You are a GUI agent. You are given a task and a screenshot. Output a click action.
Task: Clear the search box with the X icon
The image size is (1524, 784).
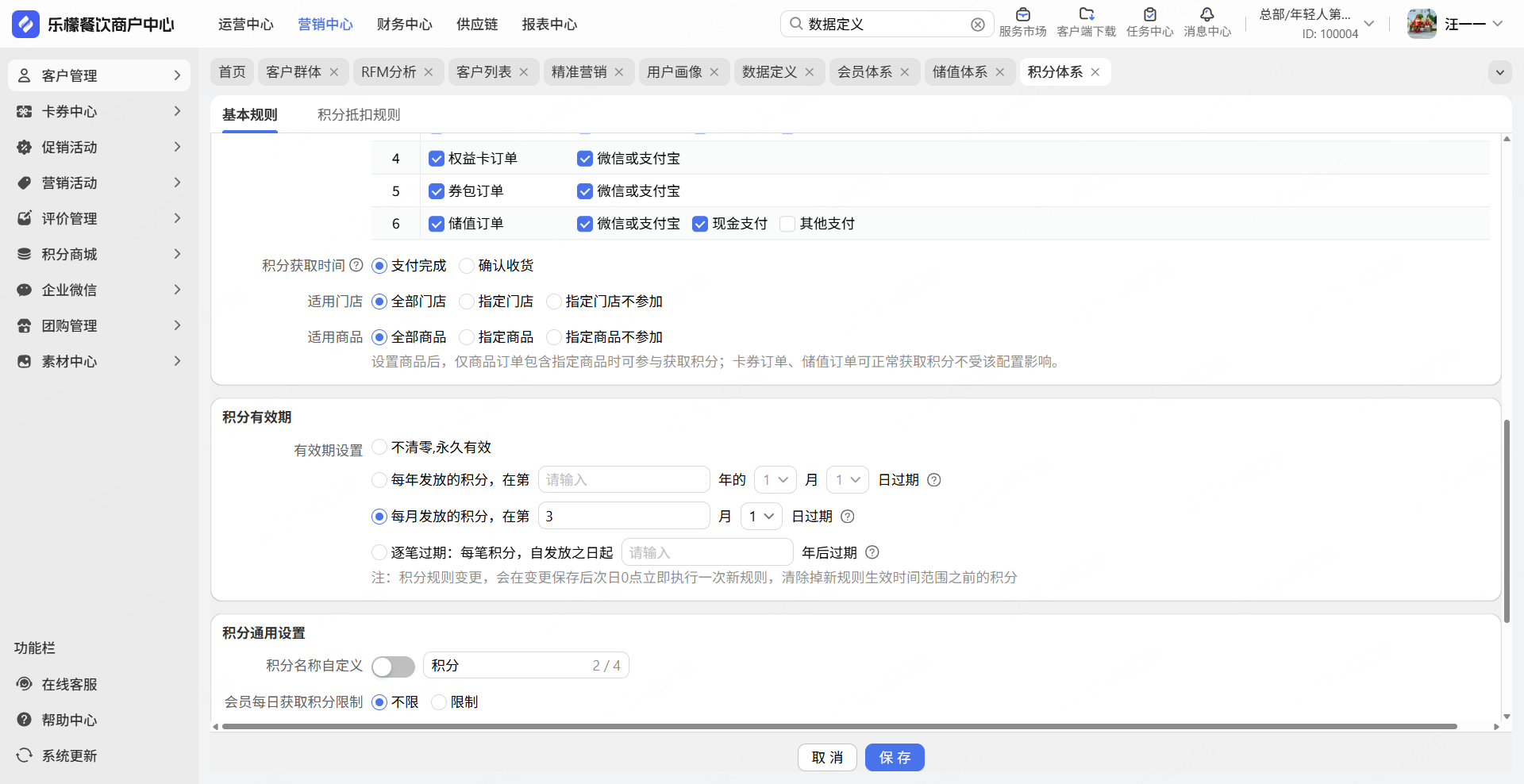point(978,25)
